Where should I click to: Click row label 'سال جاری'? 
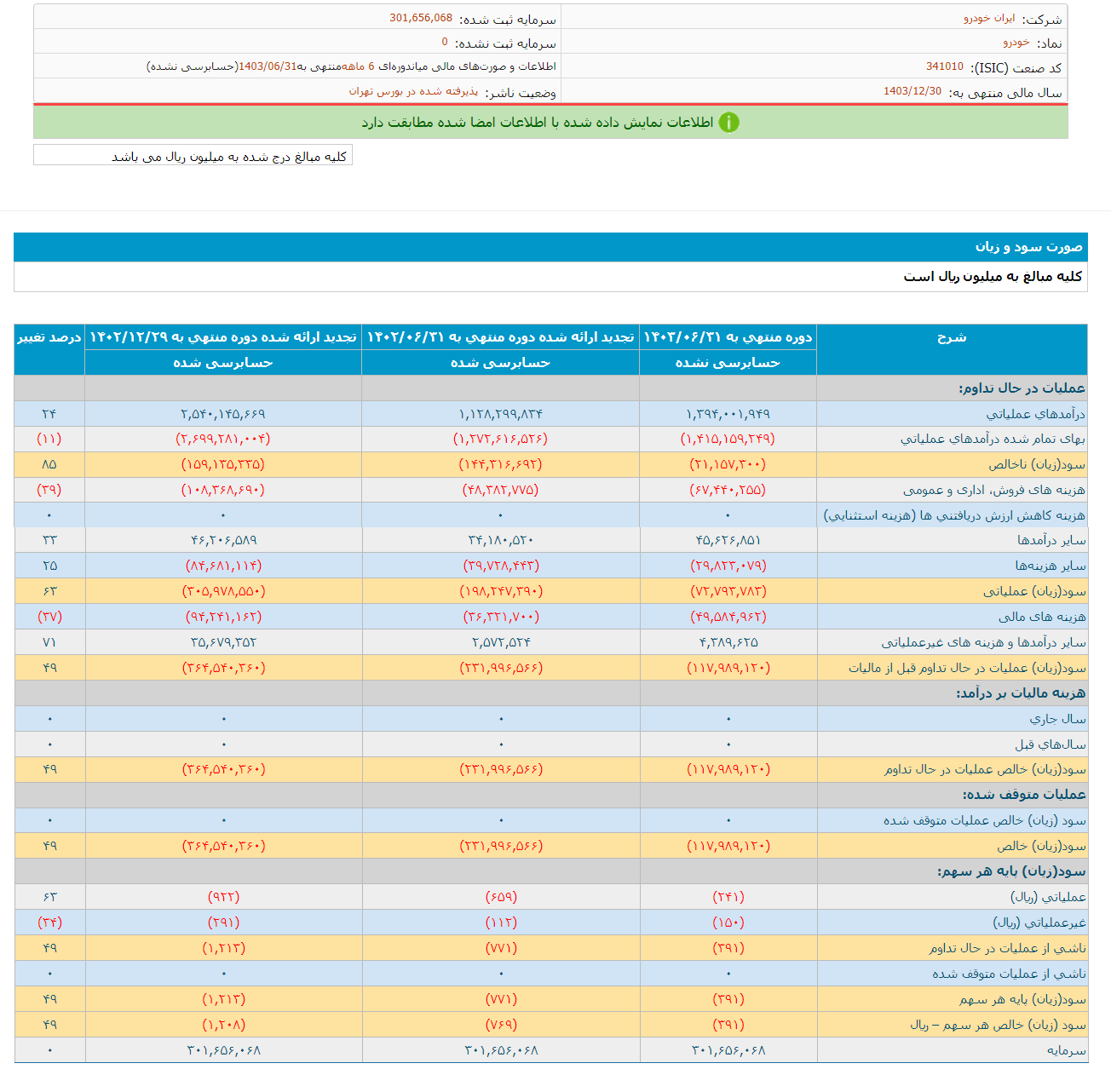click(x=1056, y=719)
